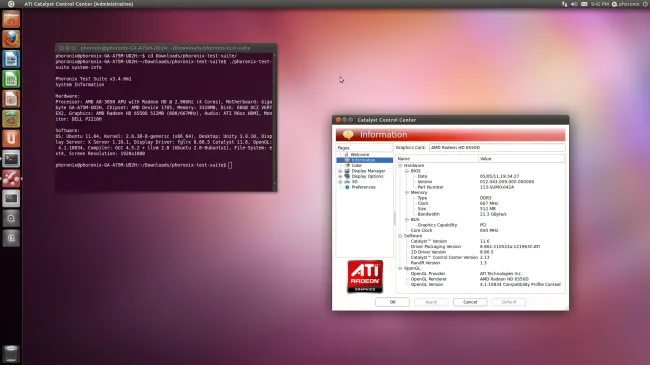650x365 pixels.
Task: Expand the Display Options tree node
Action: point(340,176)
